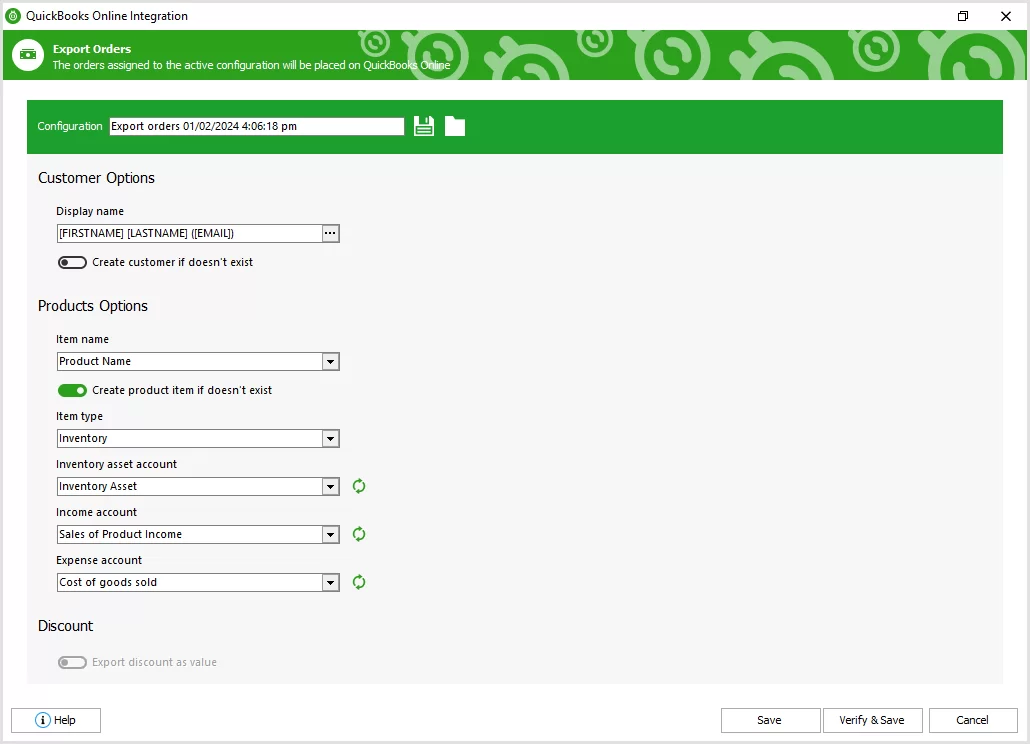
Task: Click inside the Configuration name field
Action: click(x=255, y=125)
